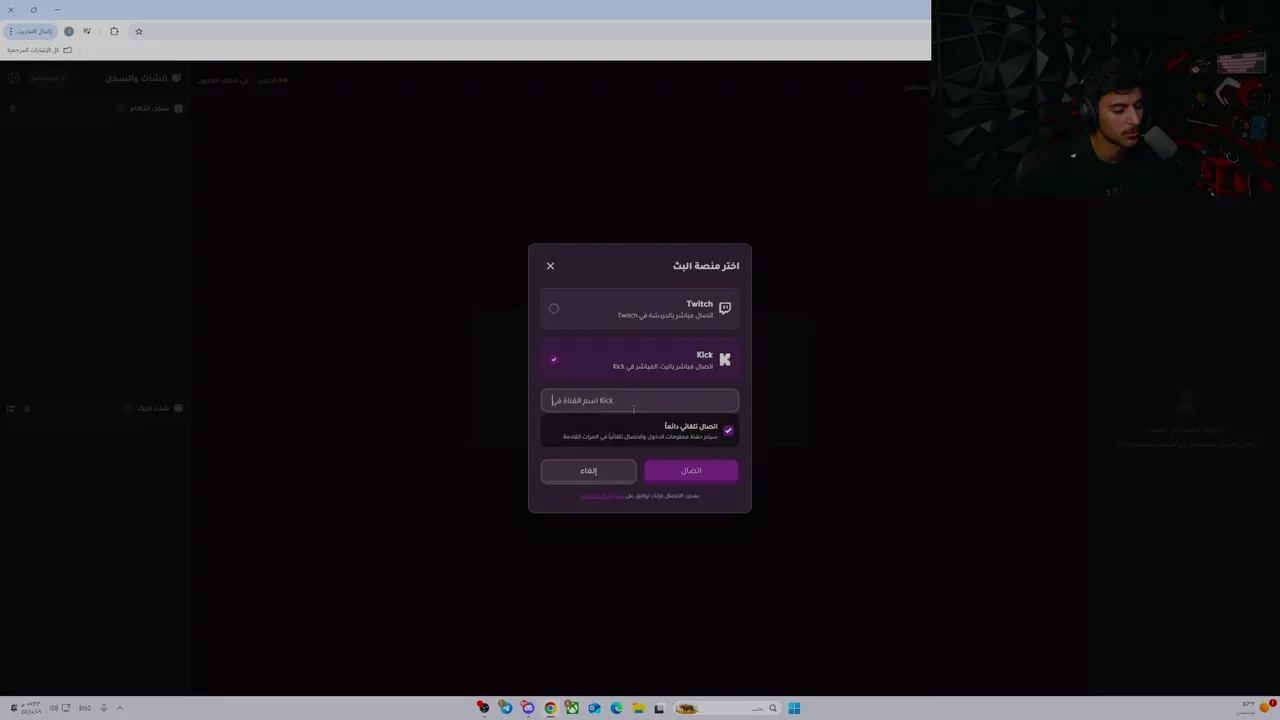The width and height of the screenshot is (1280, 720).
Task: Open Discord from the taskbar
Action: [x=528, y=708]
